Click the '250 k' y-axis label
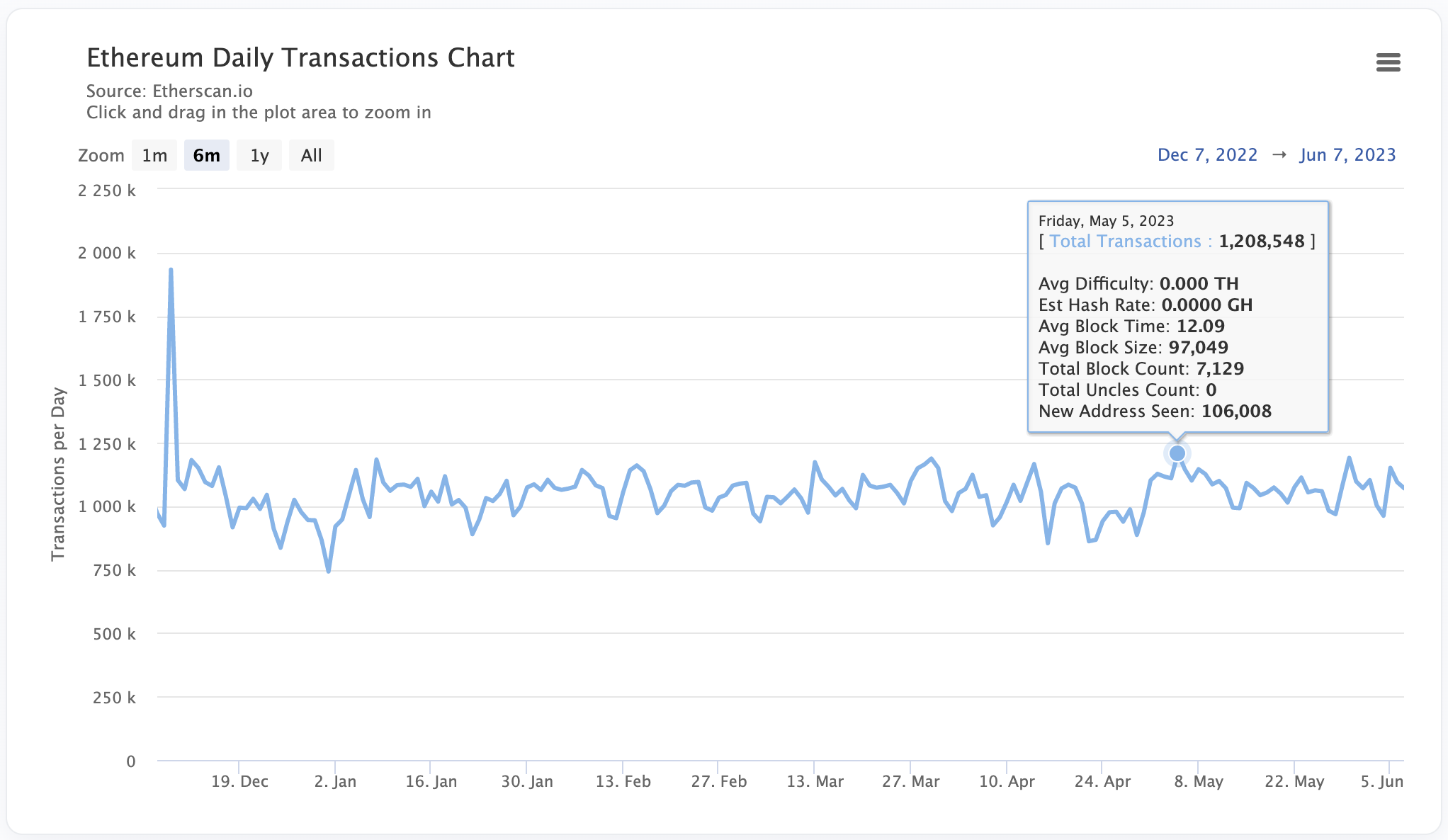The height and width of the screenshot is (840, 1448). pyautogui.click(x=114, y=698)
